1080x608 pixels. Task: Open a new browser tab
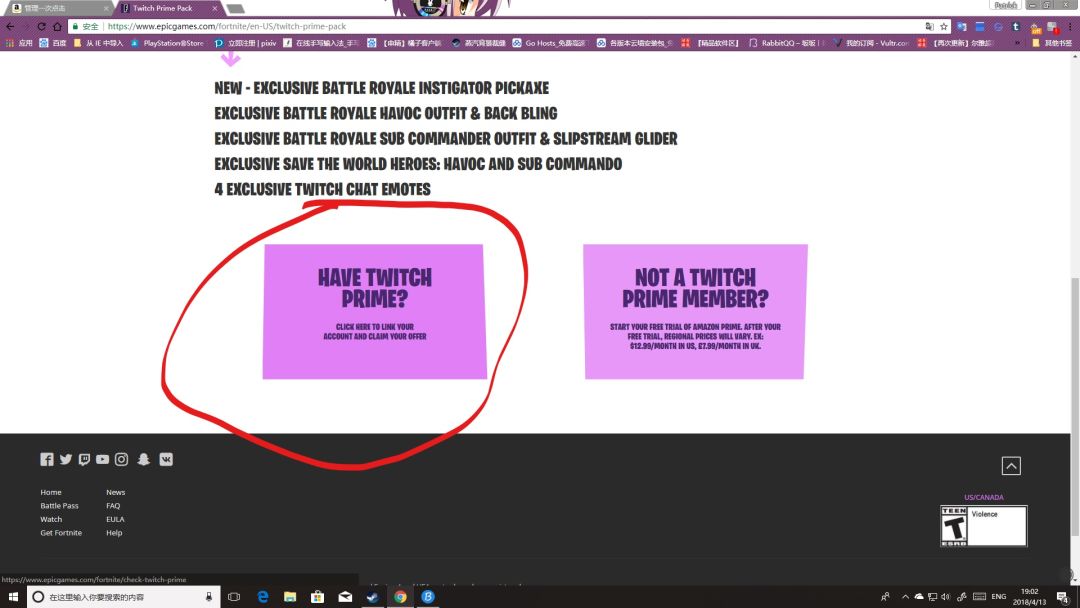[x=236, y=8]
